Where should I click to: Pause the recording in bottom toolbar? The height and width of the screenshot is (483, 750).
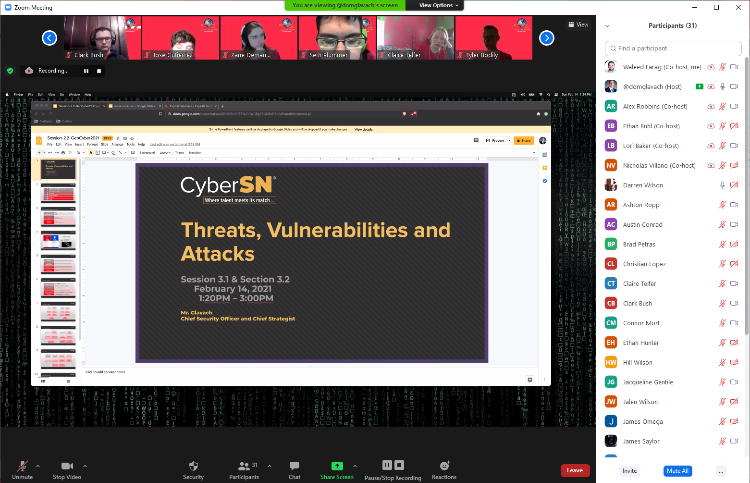pyautogui.click(x=387, y=465)
